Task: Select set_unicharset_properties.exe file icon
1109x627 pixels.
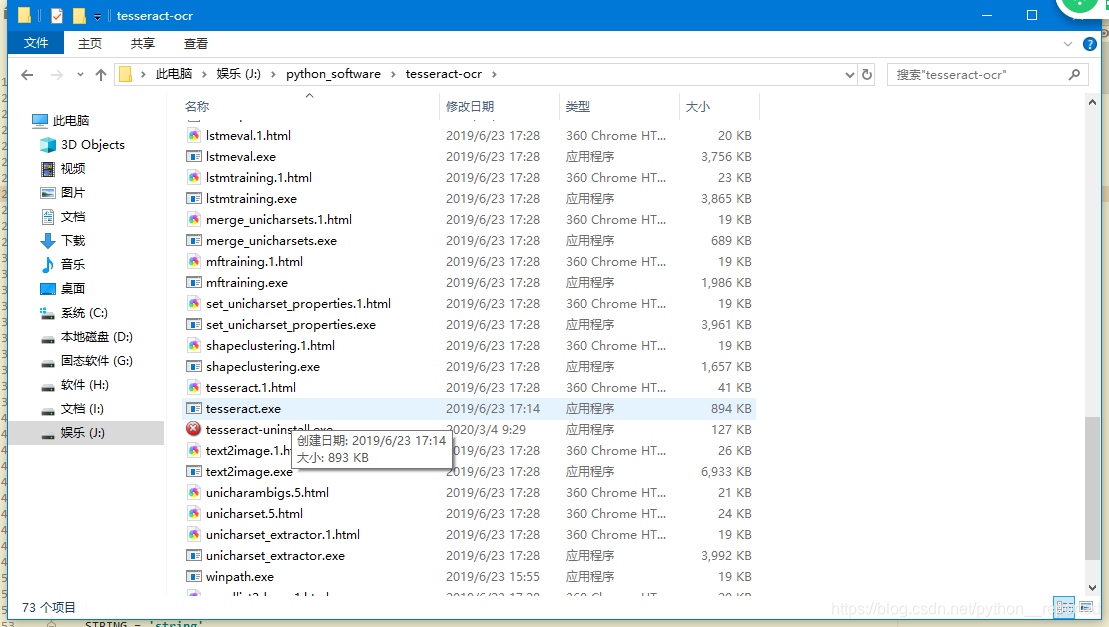Action: 194,324
